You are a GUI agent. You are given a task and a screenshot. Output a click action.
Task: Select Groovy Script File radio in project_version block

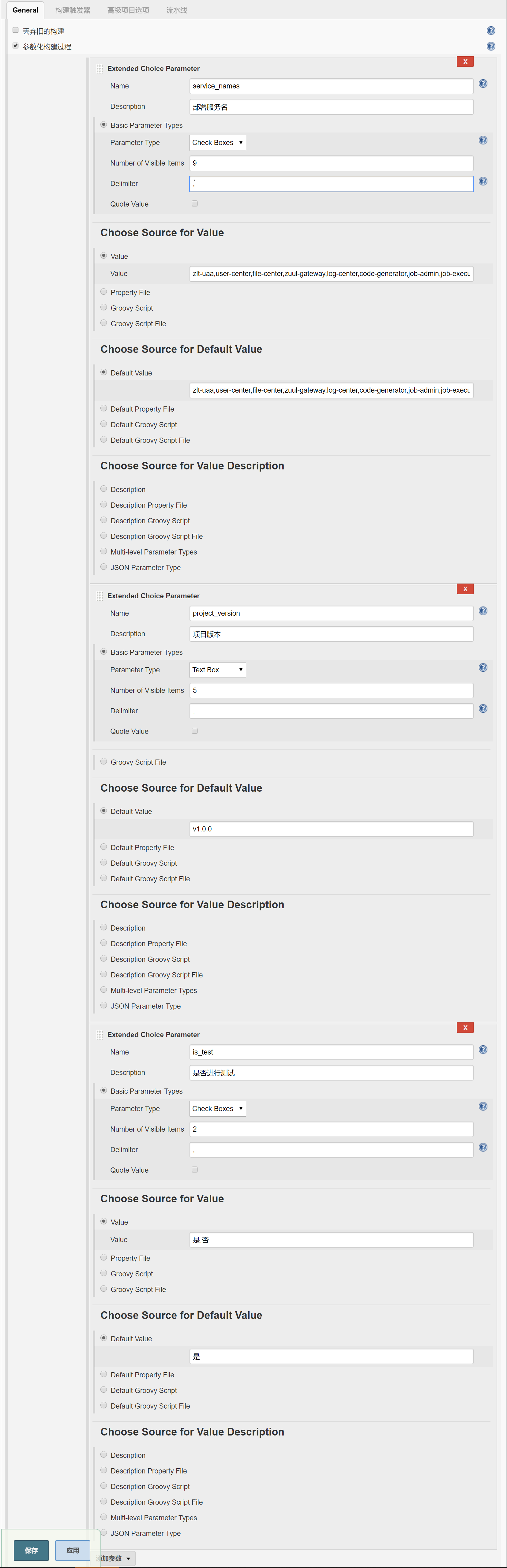[103, 761]
